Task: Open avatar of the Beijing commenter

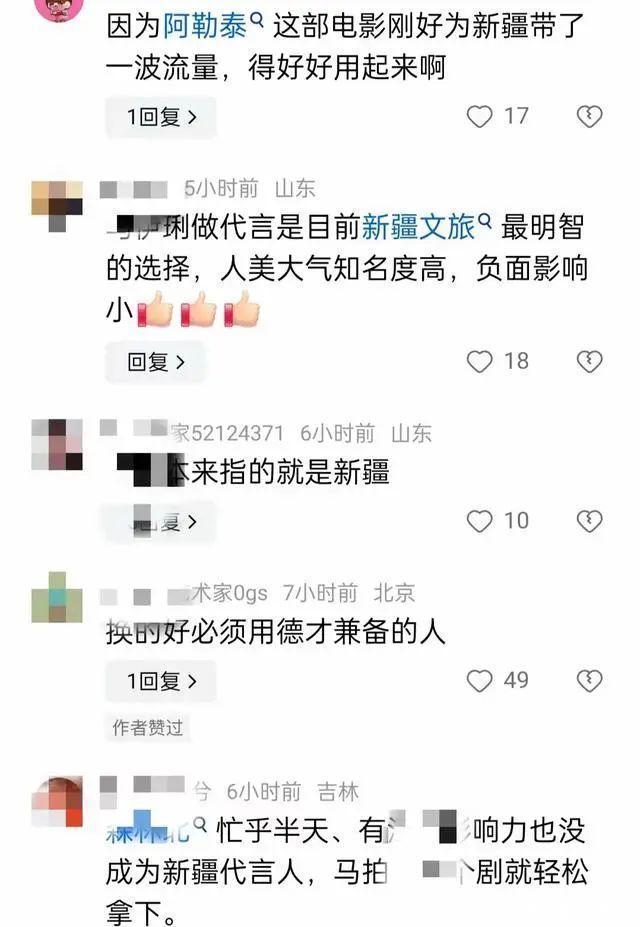Action: (x=57, y=597)
